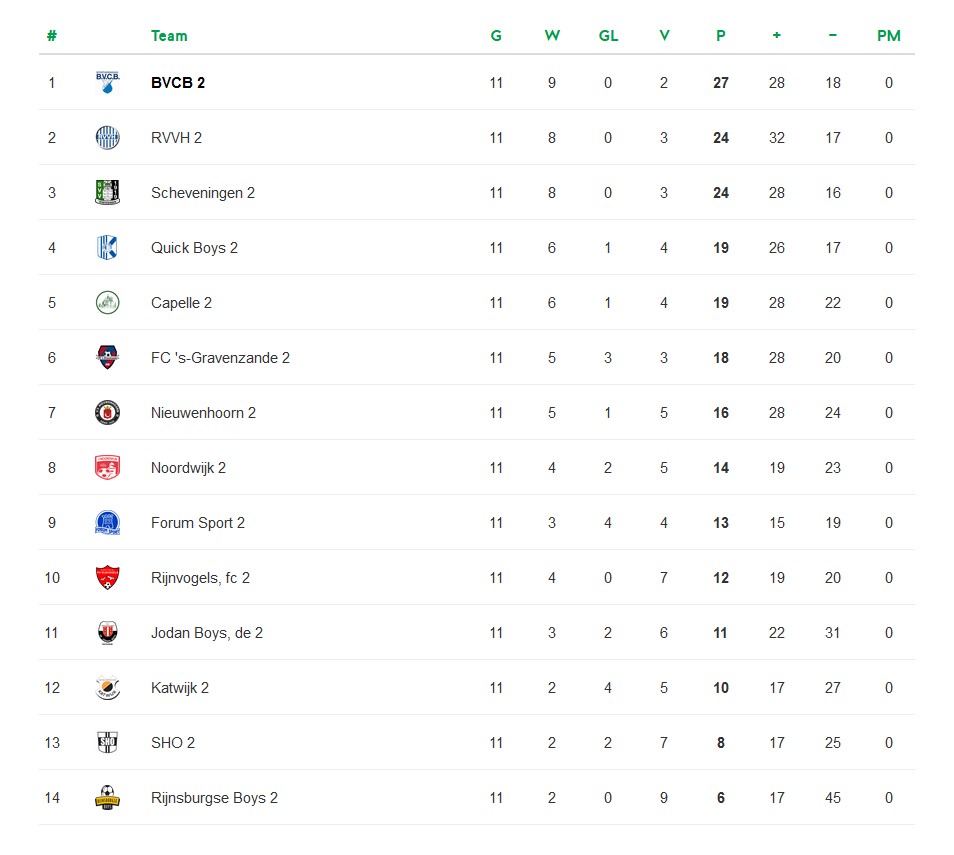Click the Noordwijk red club logo

(x=108, y=467)
